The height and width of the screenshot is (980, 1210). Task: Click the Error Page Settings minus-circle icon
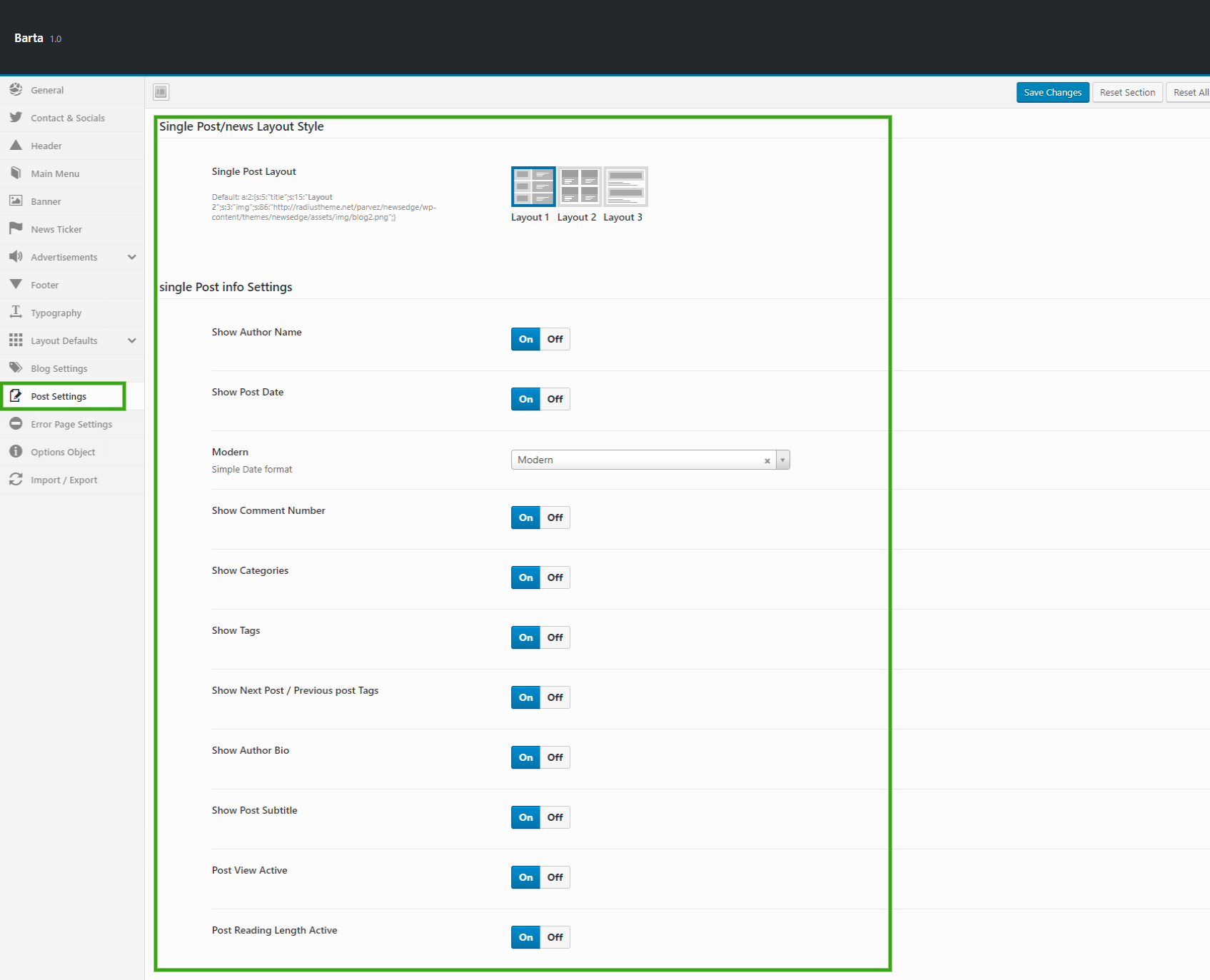[x=16, y=424]
